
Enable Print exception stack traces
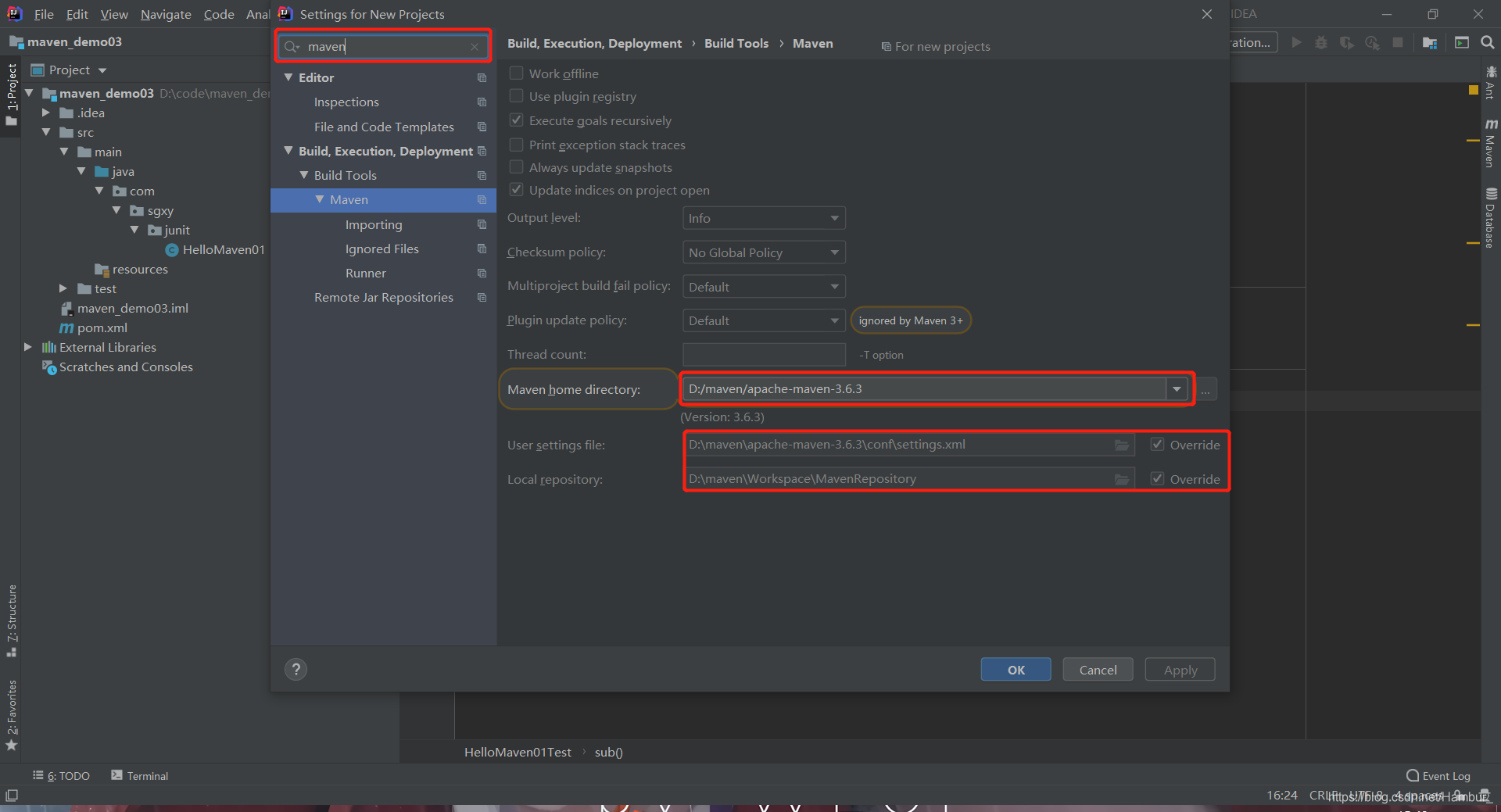point(516,144)
